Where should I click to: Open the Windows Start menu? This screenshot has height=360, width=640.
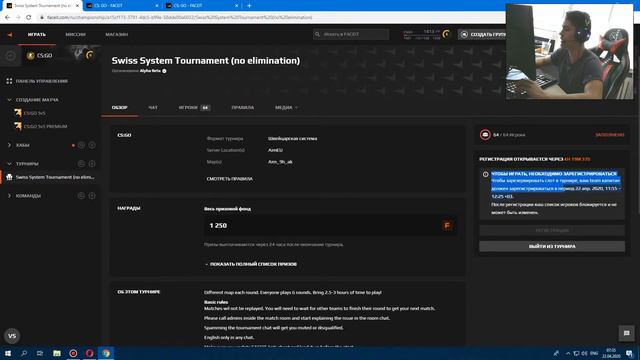(x=8, y=353)
